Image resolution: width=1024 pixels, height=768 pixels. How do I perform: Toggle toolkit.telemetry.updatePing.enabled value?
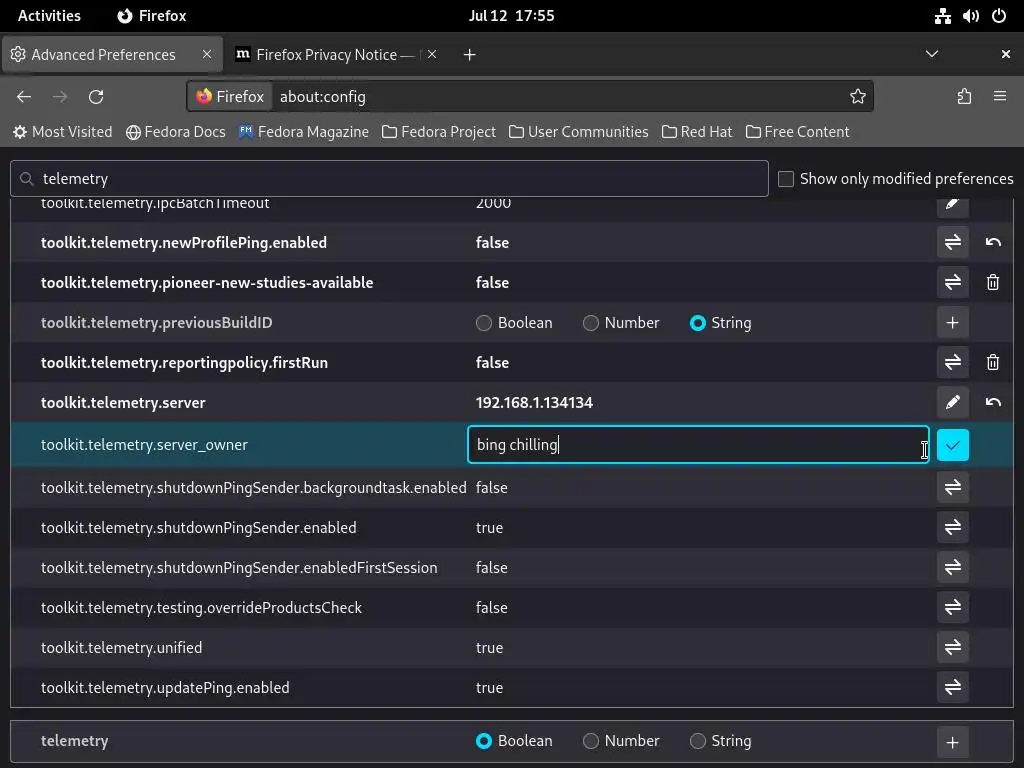pyautogui.click(x=952, y=687)
